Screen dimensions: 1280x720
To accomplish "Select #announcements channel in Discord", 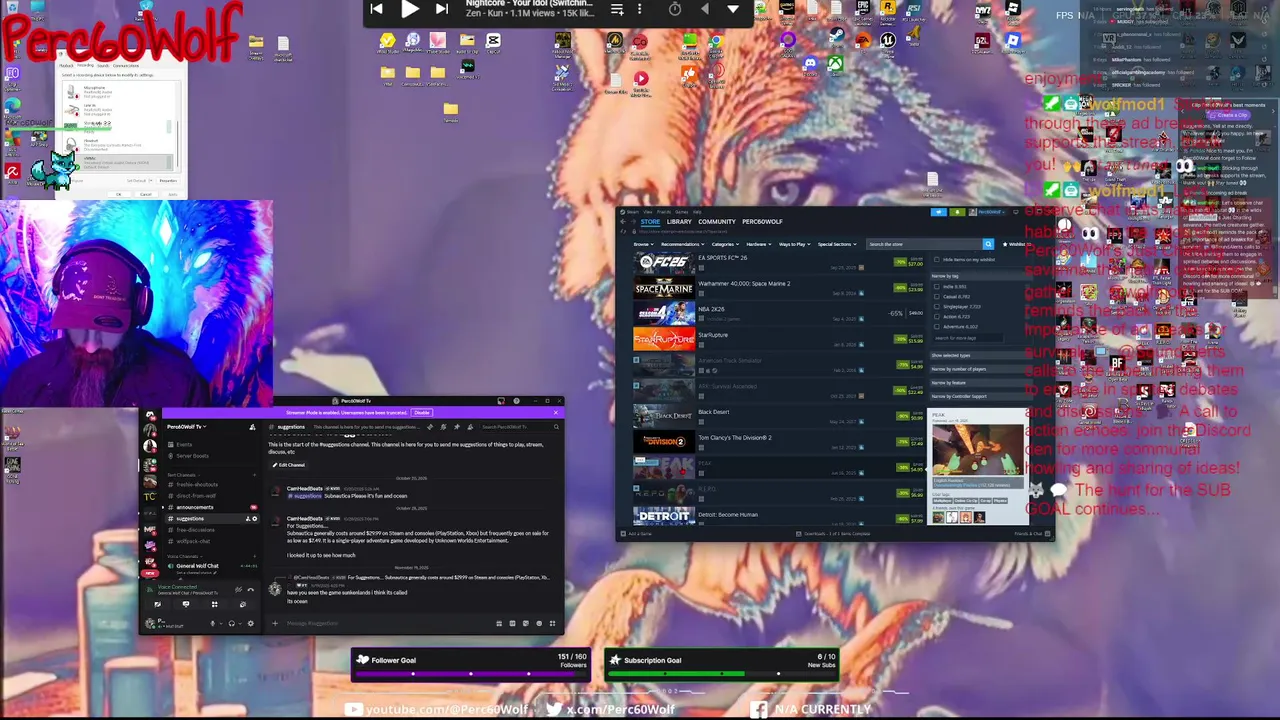I will (x=195, y=507).
